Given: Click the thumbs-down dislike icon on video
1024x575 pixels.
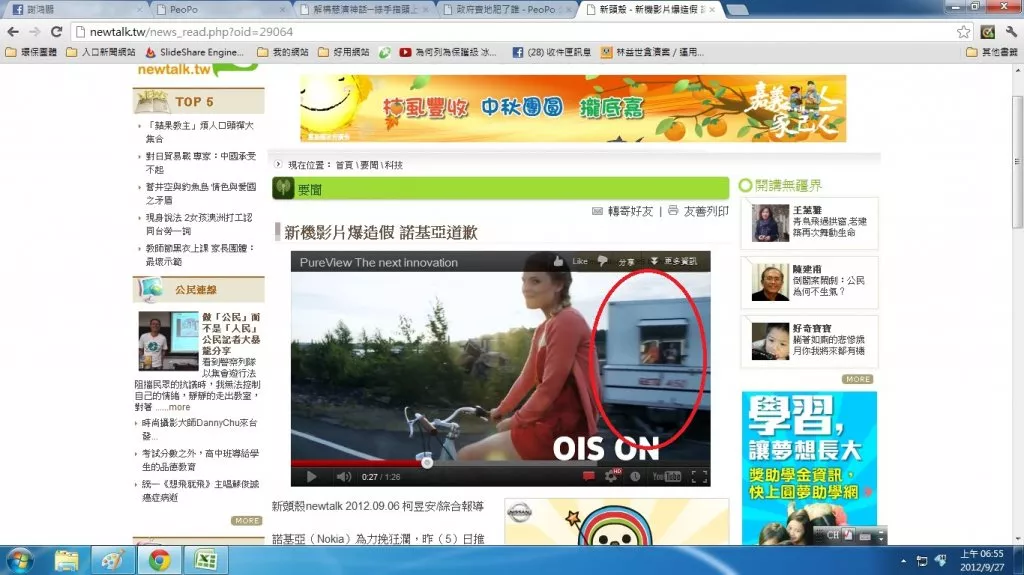Looking at the screenshot, I should (x=602, y=261).
